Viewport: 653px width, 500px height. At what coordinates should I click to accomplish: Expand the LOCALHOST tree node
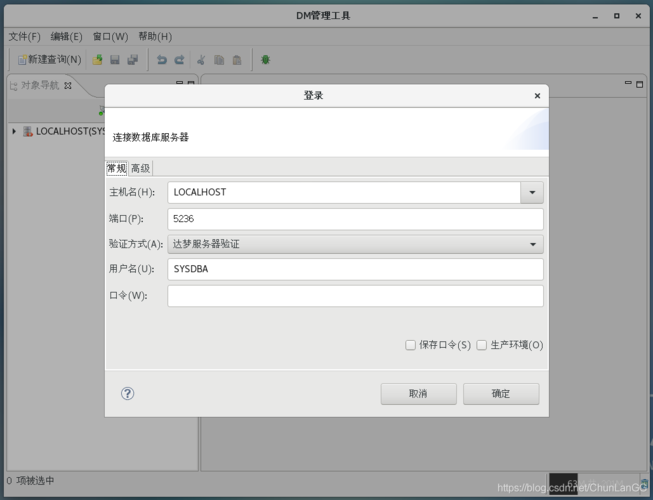[x=14, y=132]
